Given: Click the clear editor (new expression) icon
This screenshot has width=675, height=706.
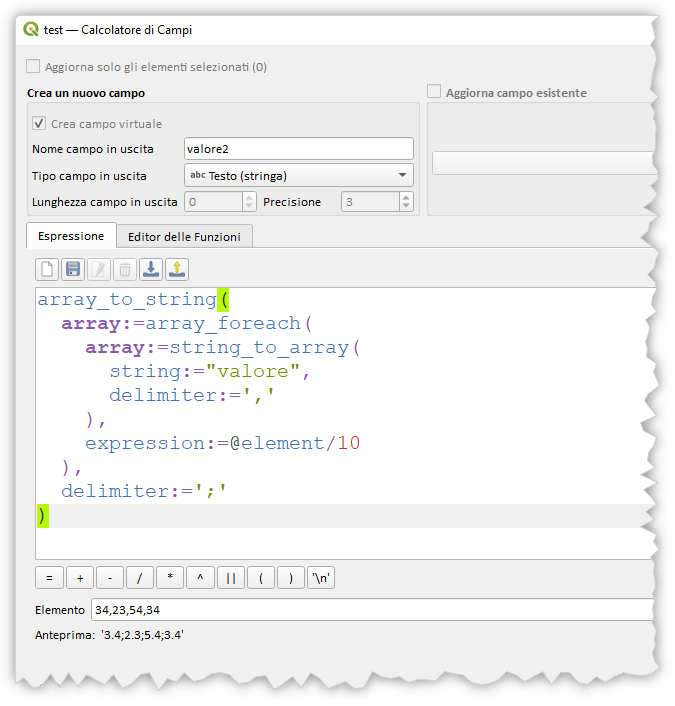Looking at the screenshot, I should 47,269.
